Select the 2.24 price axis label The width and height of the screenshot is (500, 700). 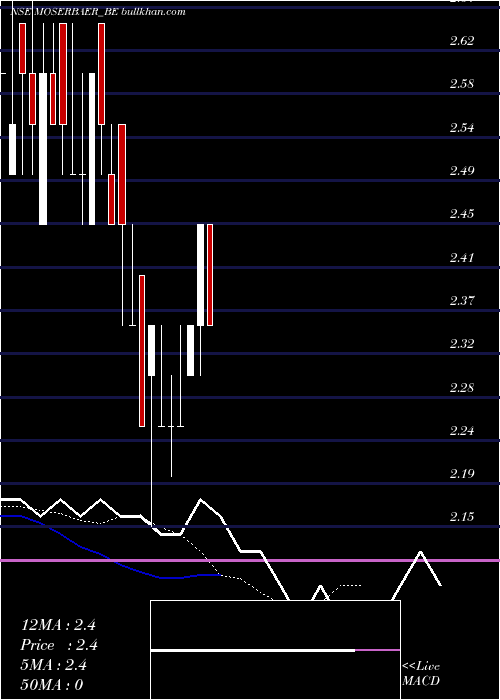point(462,430)
